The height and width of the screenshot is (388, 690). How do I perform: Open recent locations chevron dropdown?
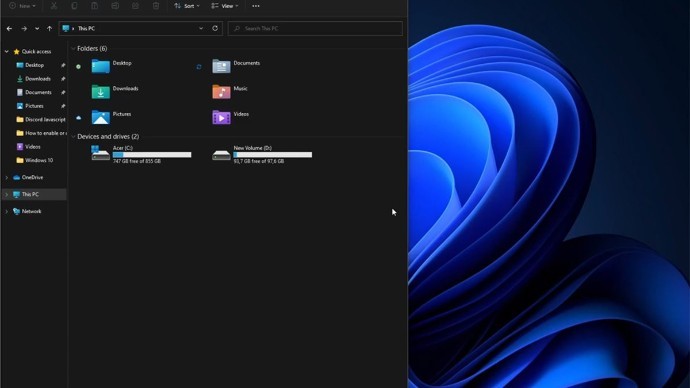[37, 29]
